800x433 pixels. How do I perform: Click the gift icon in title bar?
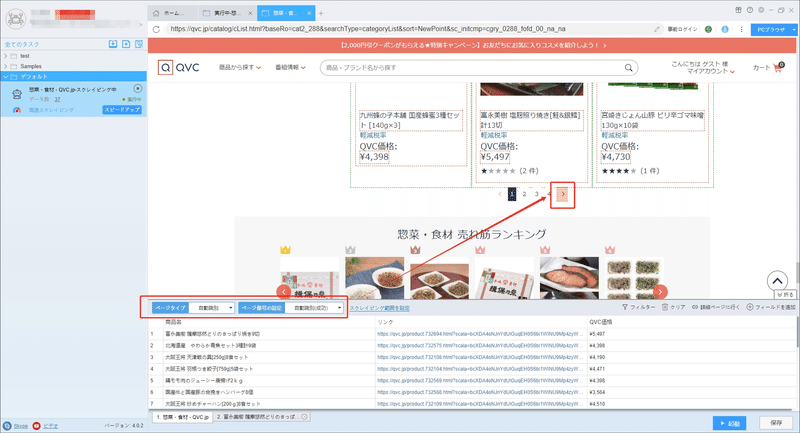coord(738,10)
